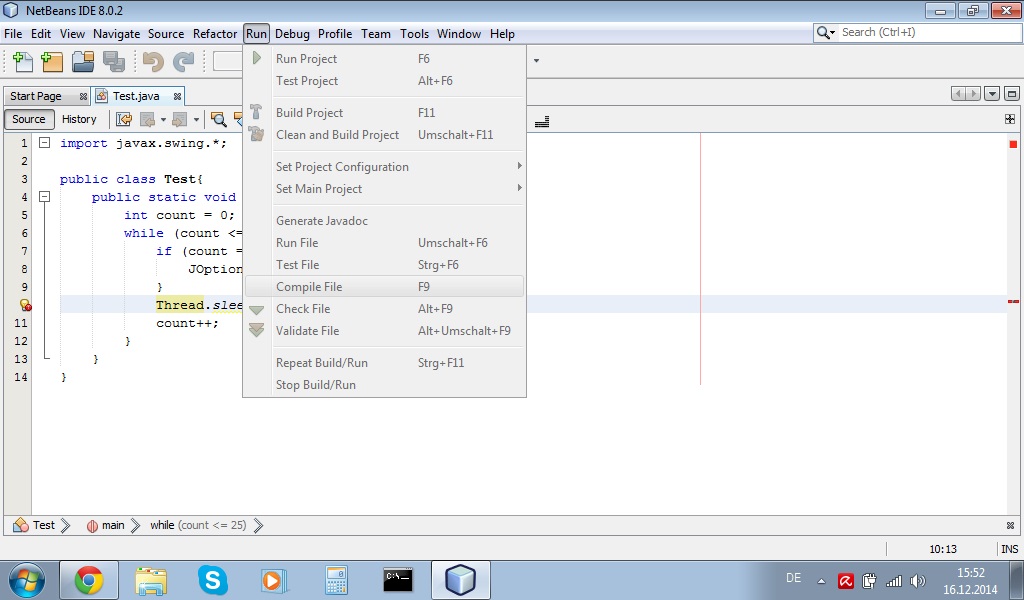1024x600 pixels.
Task: Click the while (count <= 25) breadcrumb
Action: click(198, 525)
